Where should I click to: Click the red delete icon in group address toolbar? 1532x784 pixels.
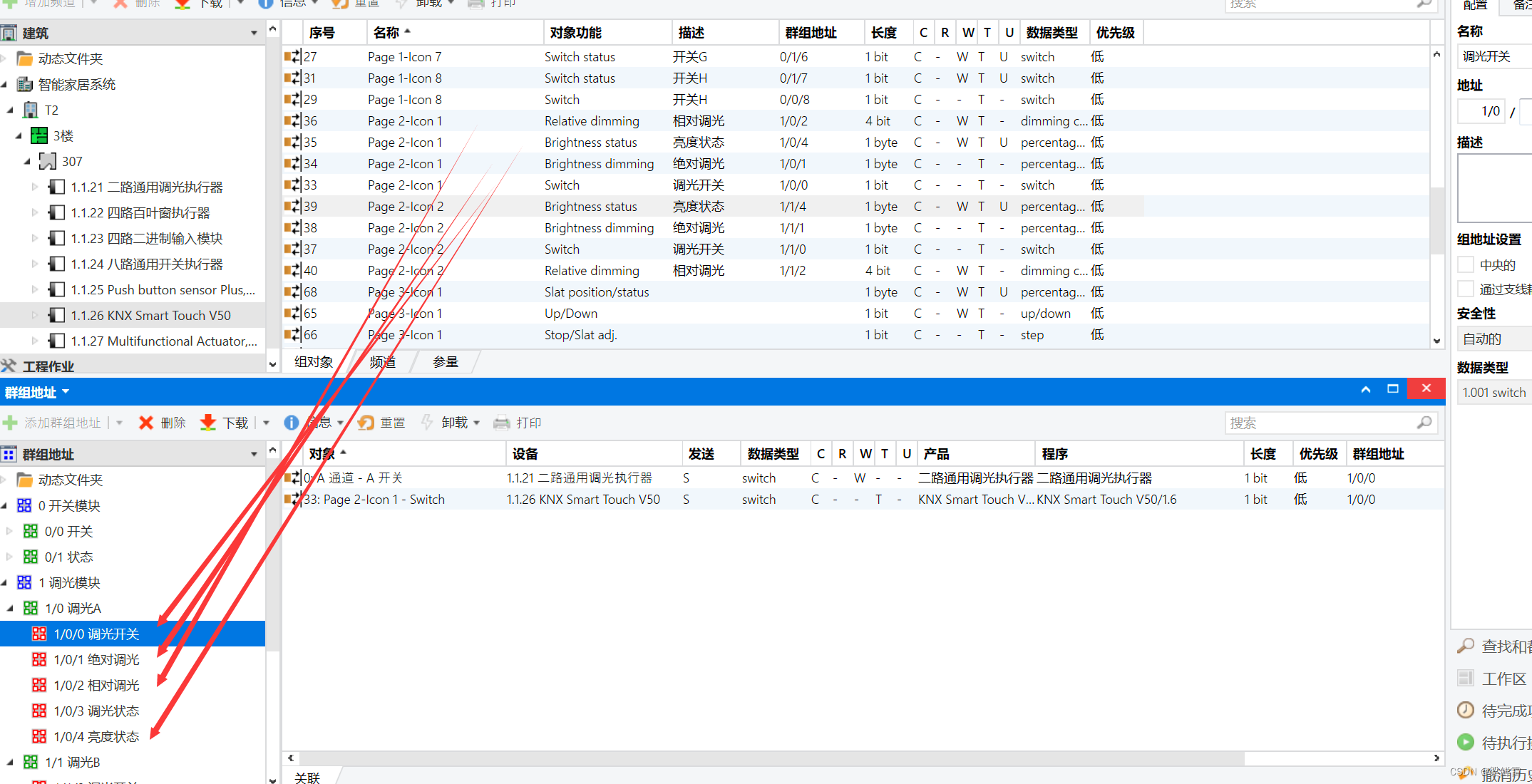pos(146,423)
